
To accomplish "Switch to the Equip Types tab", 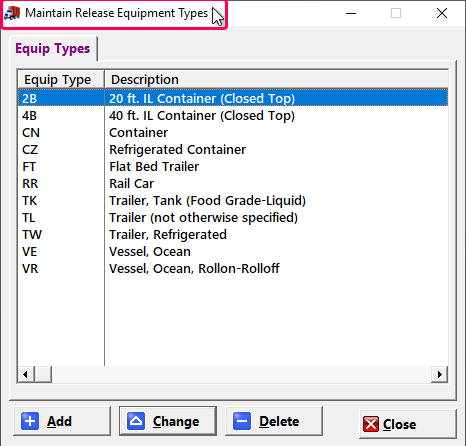I will pos(53,49).
